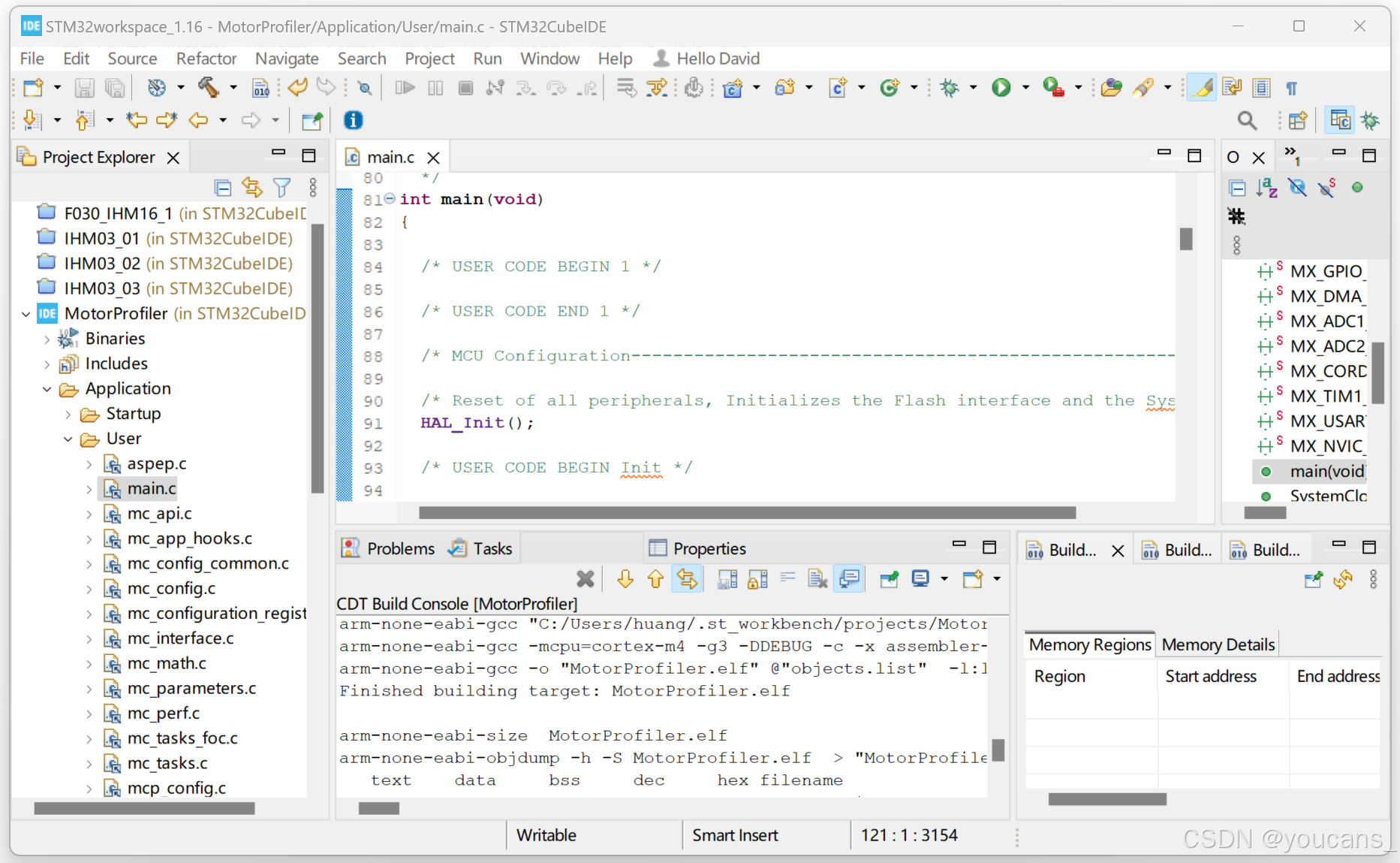Screen dimensions: 1400x863
Task: Click the Terminate stop icon
Action: pos(465,88)
